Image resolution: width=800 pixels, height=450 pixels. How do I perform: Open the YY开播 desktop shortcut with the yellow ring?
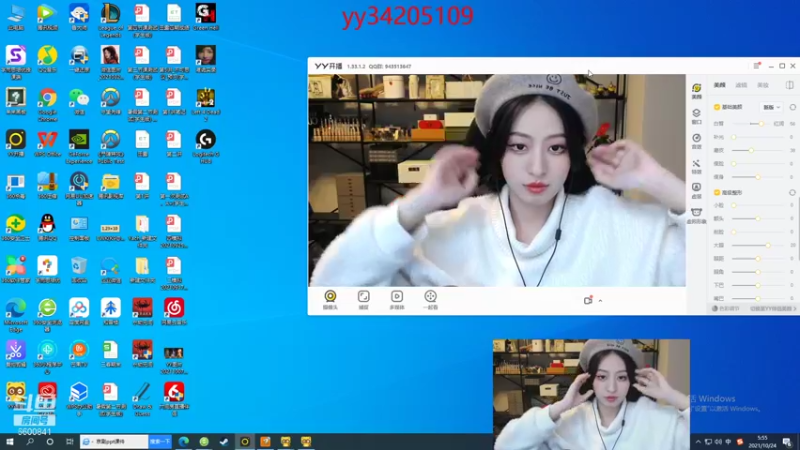point(16,143)
